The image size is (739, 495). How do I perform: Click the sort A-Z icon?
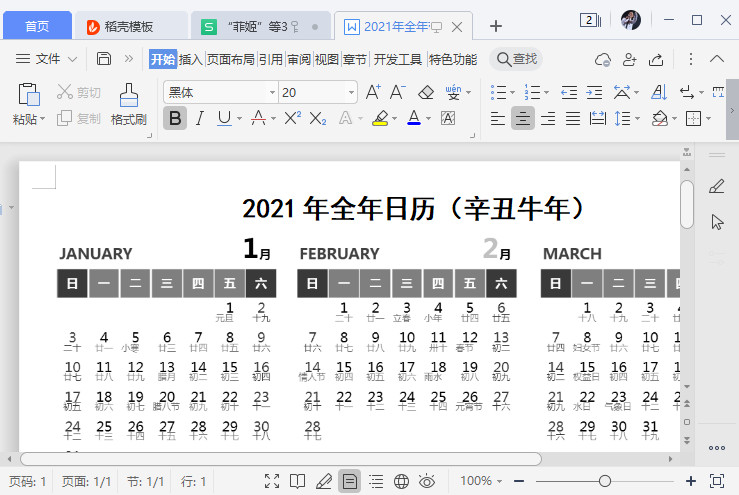659,92
